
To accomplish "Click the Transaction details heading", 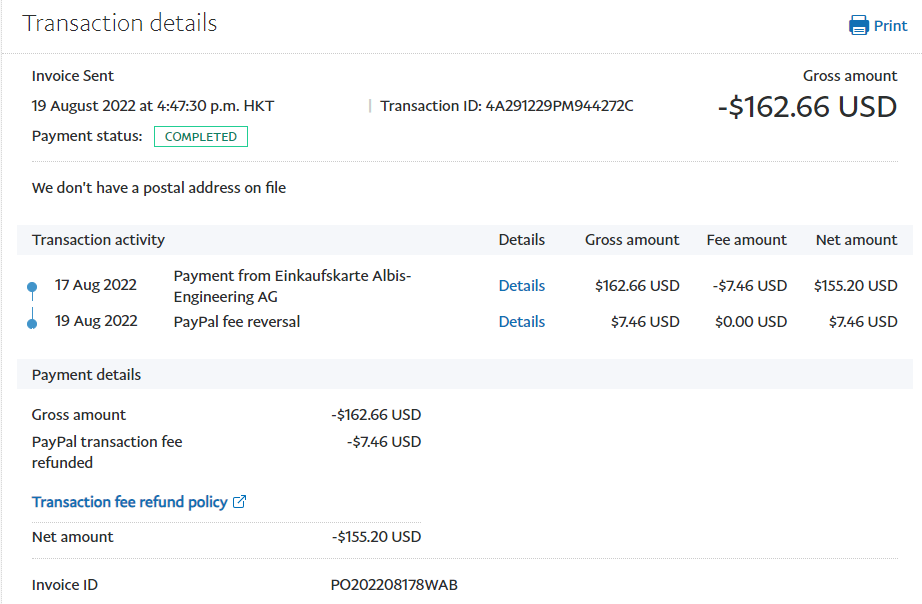I will click(120, 24).
